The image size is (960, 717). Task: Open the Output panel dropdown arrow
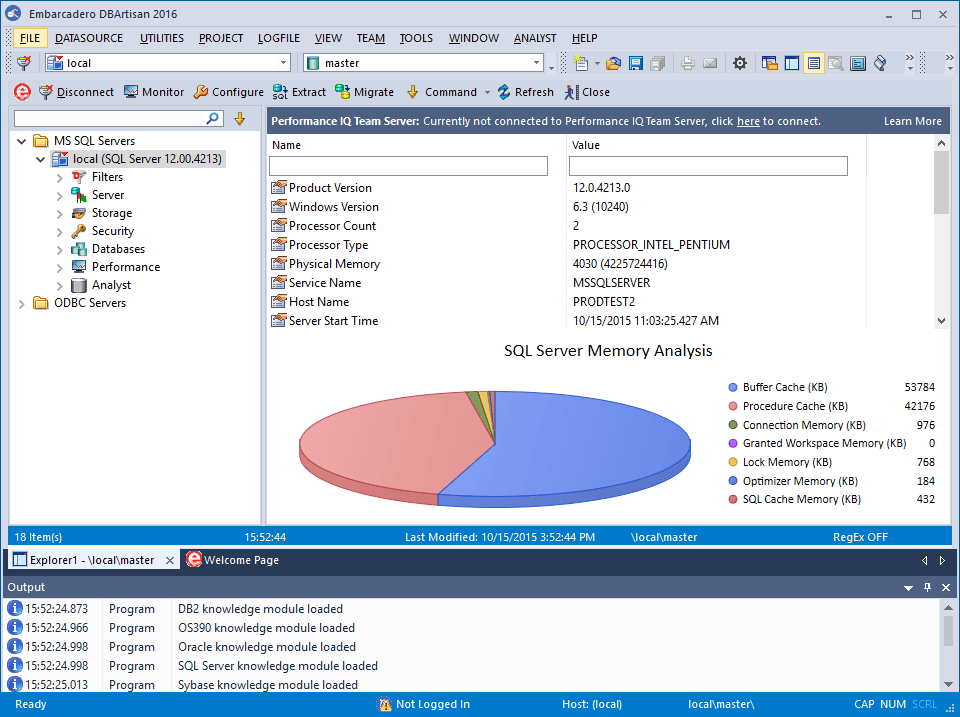coord(909,588)
